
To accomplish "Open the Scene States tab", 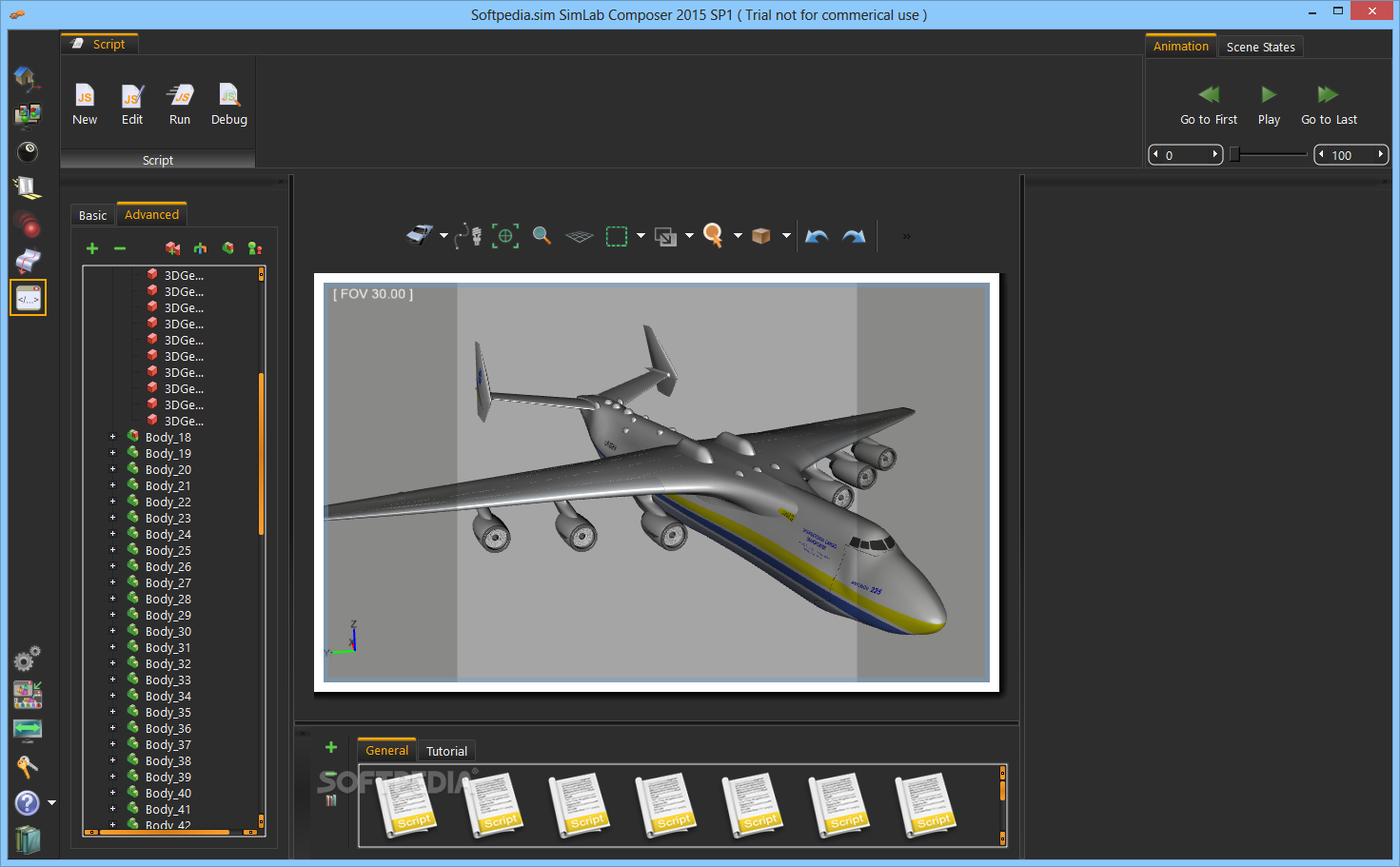I will pyautogui.click(x=1260, y=47).
